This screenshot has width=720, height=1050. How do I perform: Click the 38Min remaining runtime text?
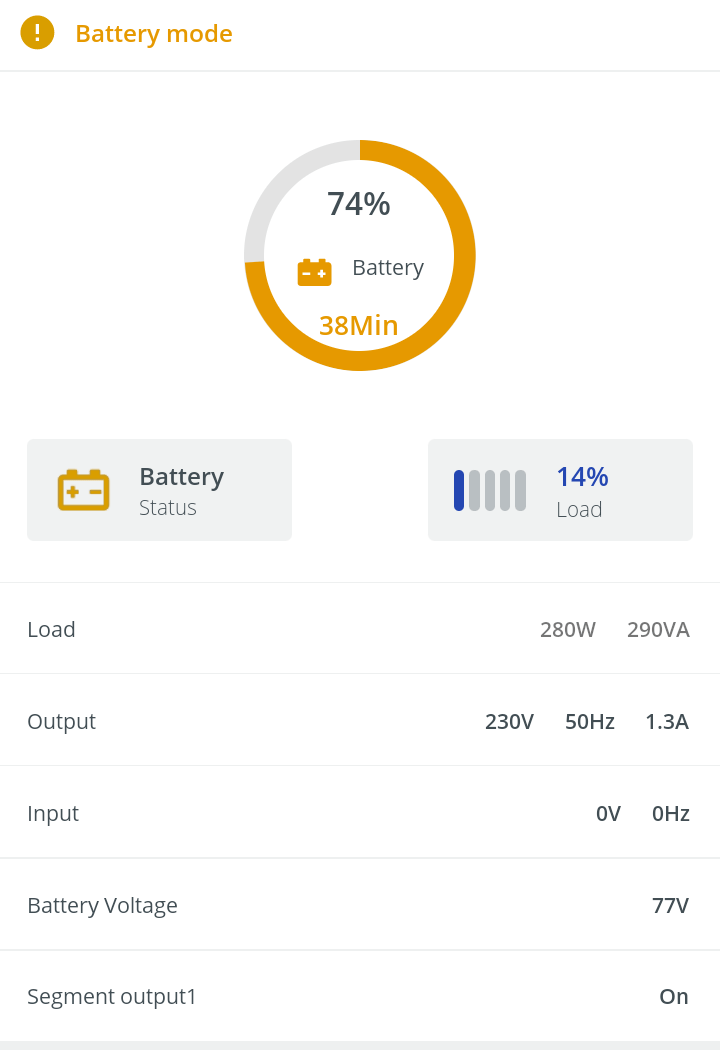click(359, 326)
